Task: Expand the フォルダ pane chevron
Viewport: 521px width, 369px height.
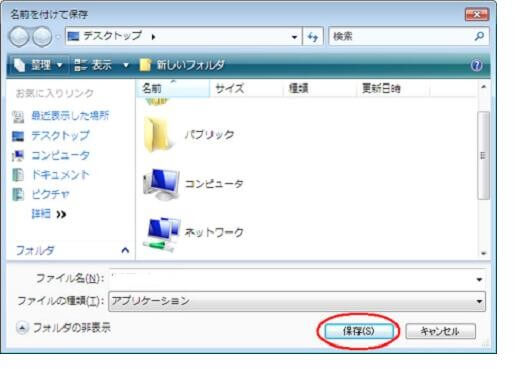Action: [x=125, y=250]
